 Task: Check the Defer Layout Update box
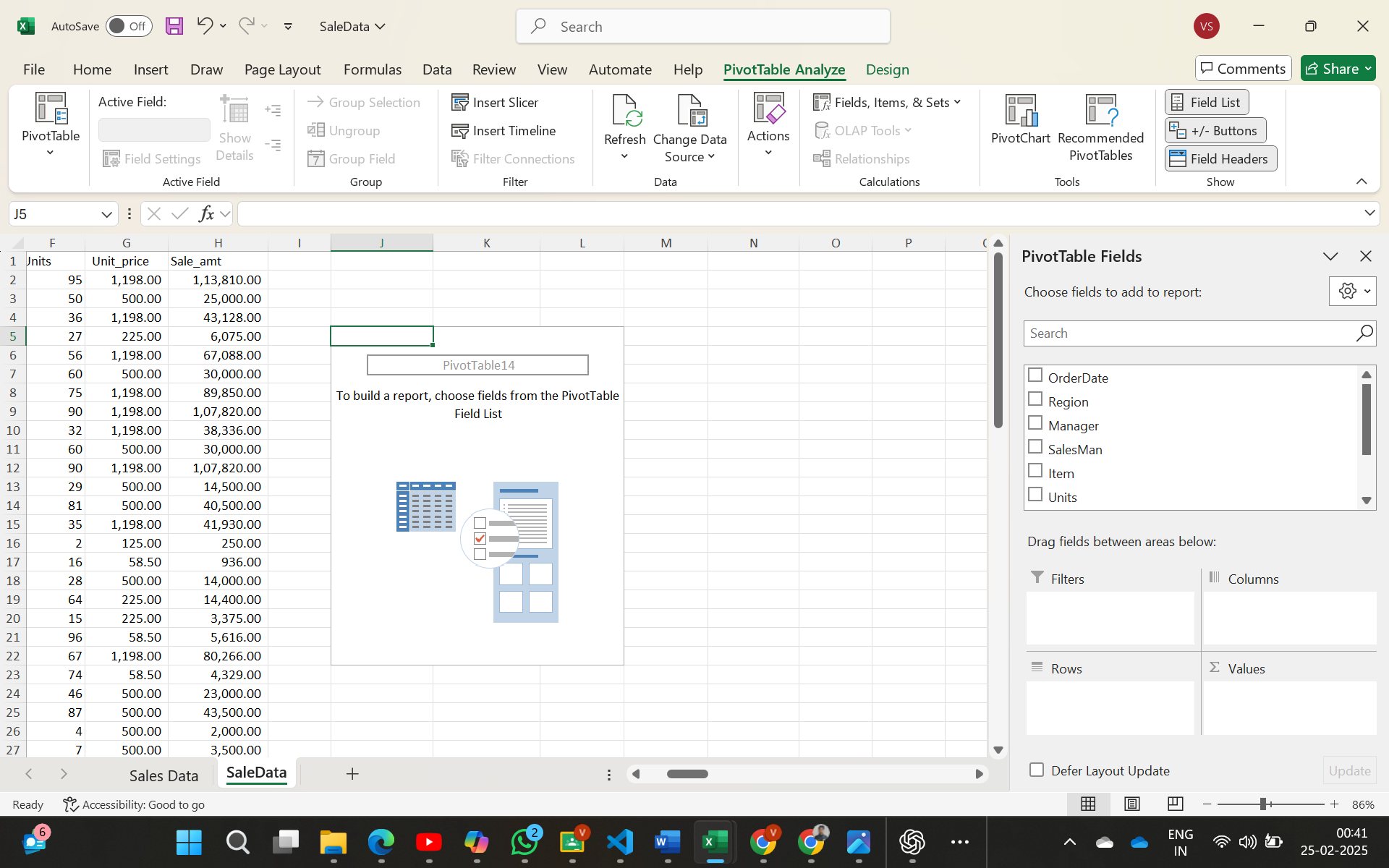(x=1037, y=770)
